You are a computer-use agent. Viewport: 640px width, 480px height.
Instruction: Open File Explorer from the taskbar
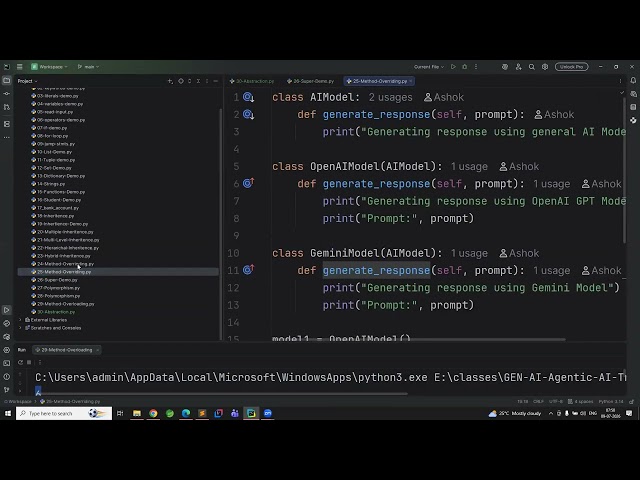coord(137,413)
